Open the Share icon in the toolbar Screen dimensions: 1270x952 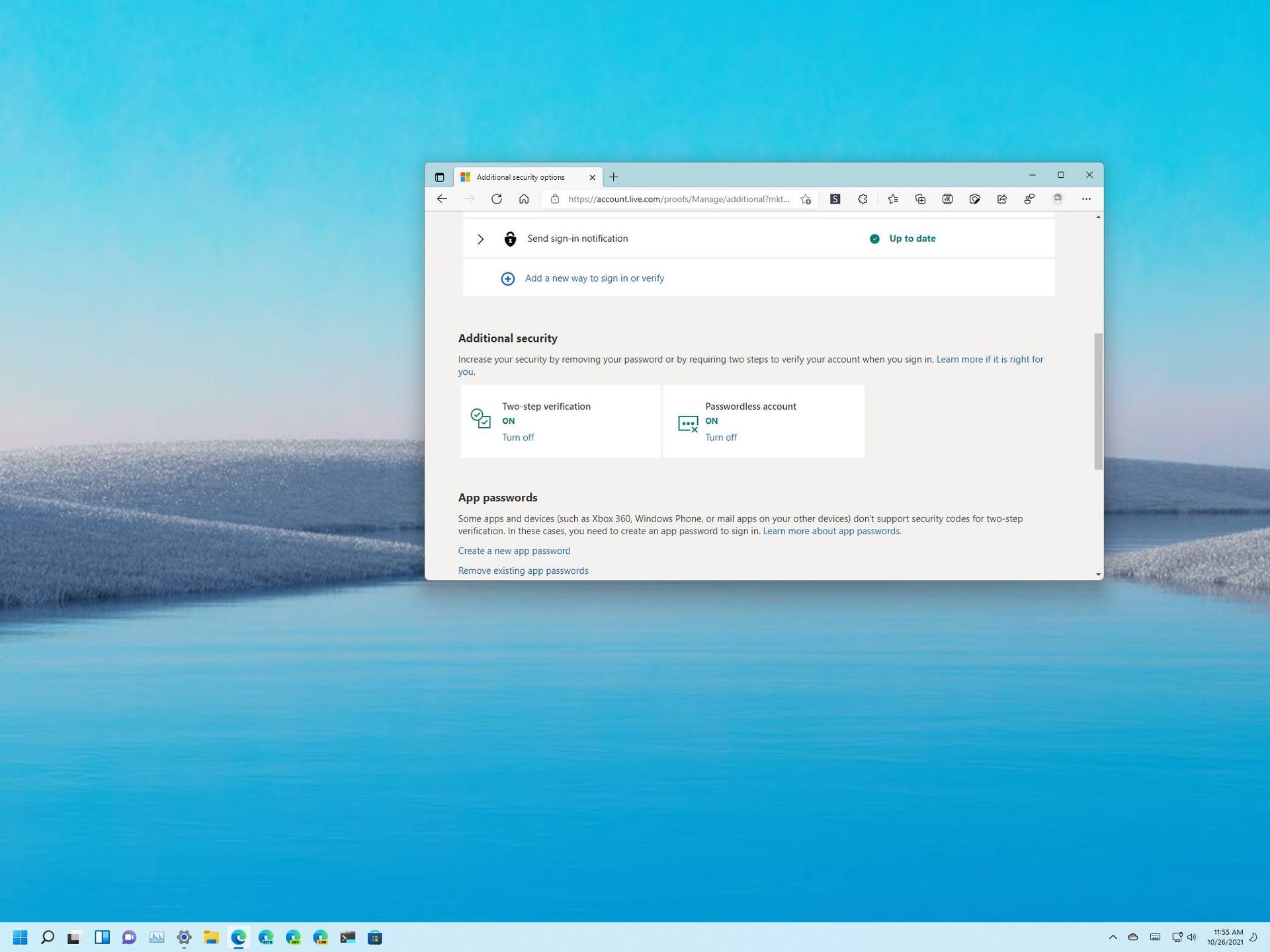[1003, 198]
